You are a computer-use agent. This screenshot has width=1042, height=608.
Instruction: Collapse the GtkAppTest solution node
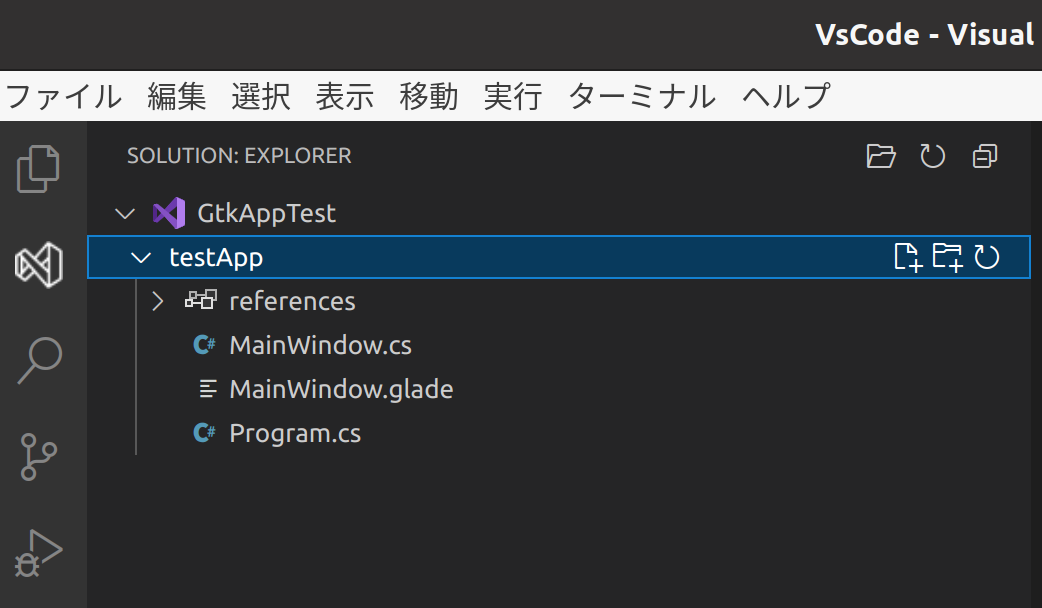(124, 213)
